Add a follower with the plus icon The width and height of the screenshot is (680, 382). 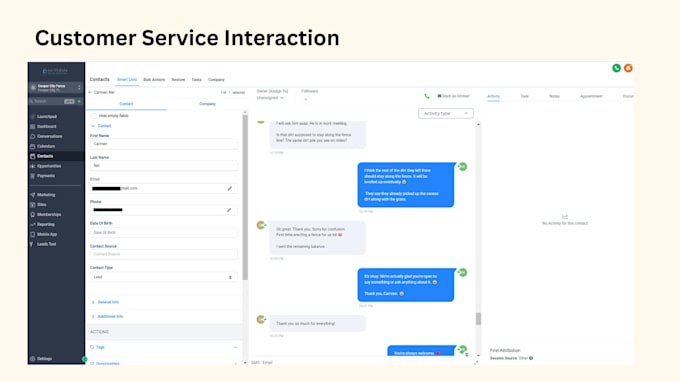[x=306, y=100]
